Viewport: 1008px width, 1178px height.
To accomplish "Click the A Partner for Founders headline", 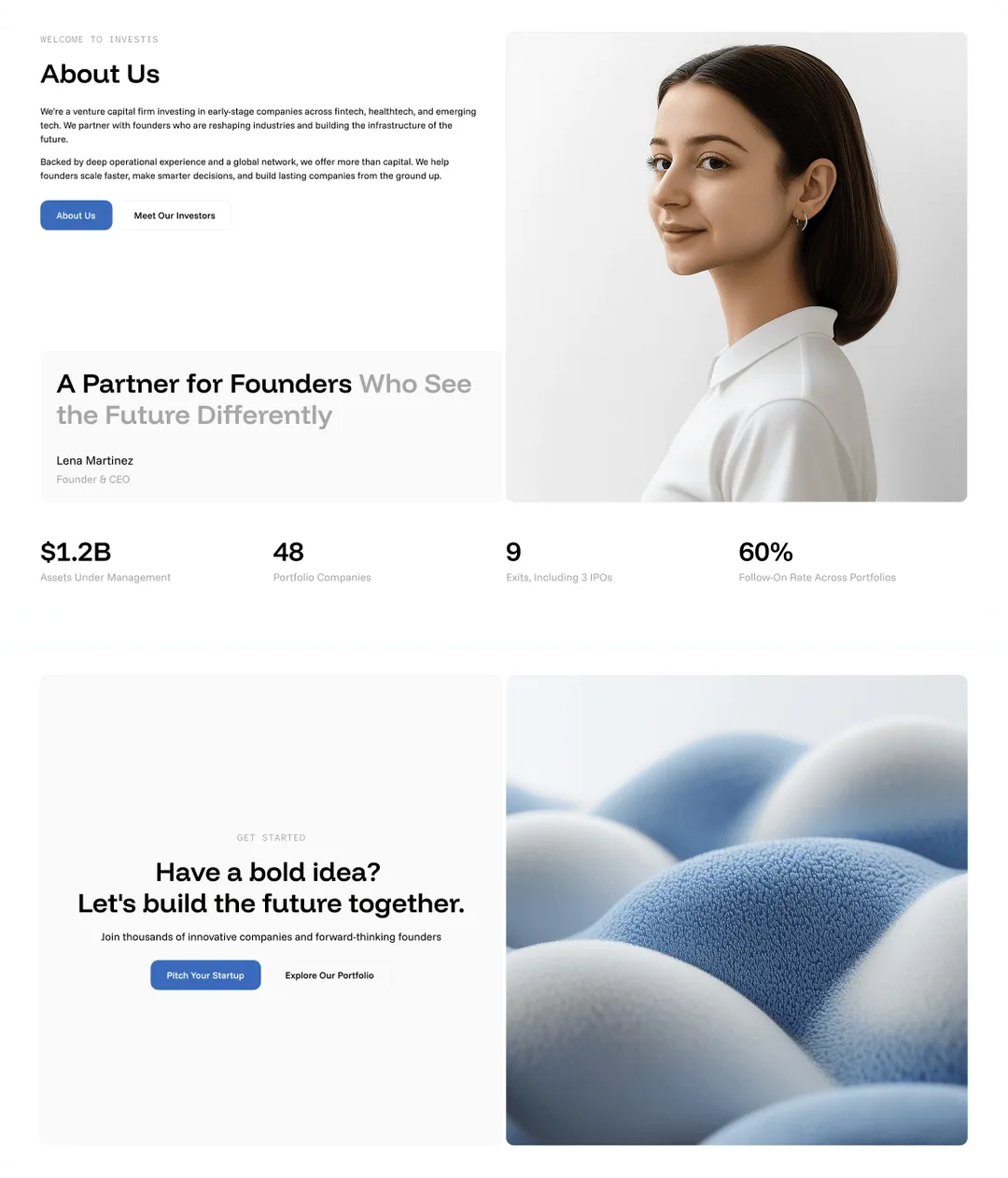I will [264, 400].
